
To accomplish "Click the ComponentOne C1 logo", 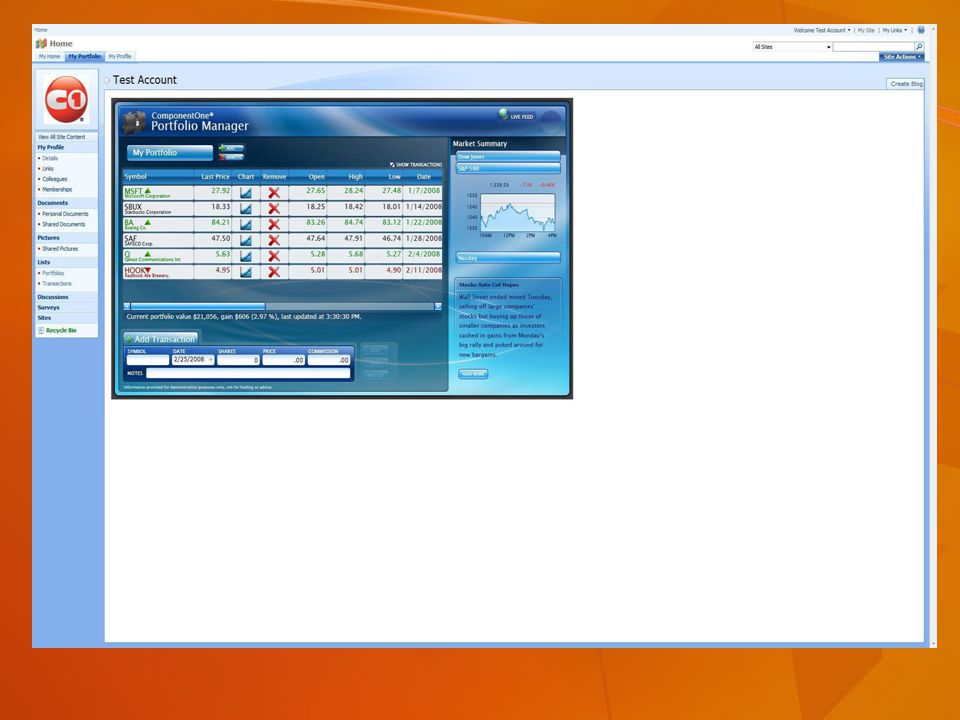I will 66,99.
